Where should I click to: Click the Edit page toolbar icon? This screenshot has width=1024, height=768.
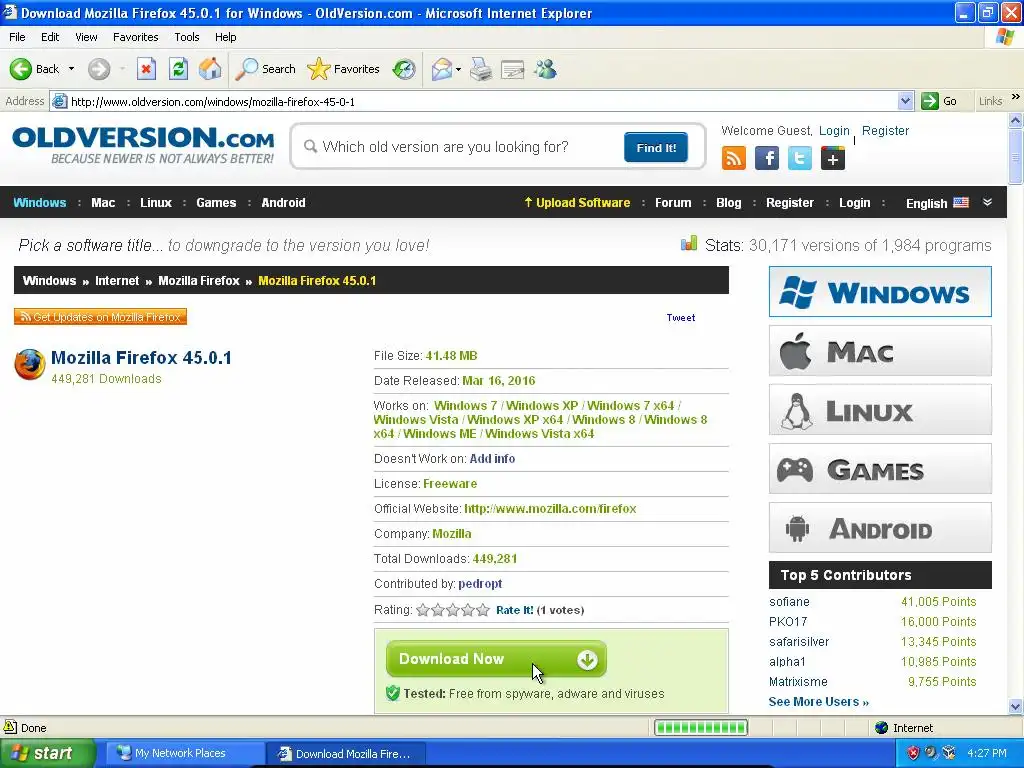[x=513, y=69]
